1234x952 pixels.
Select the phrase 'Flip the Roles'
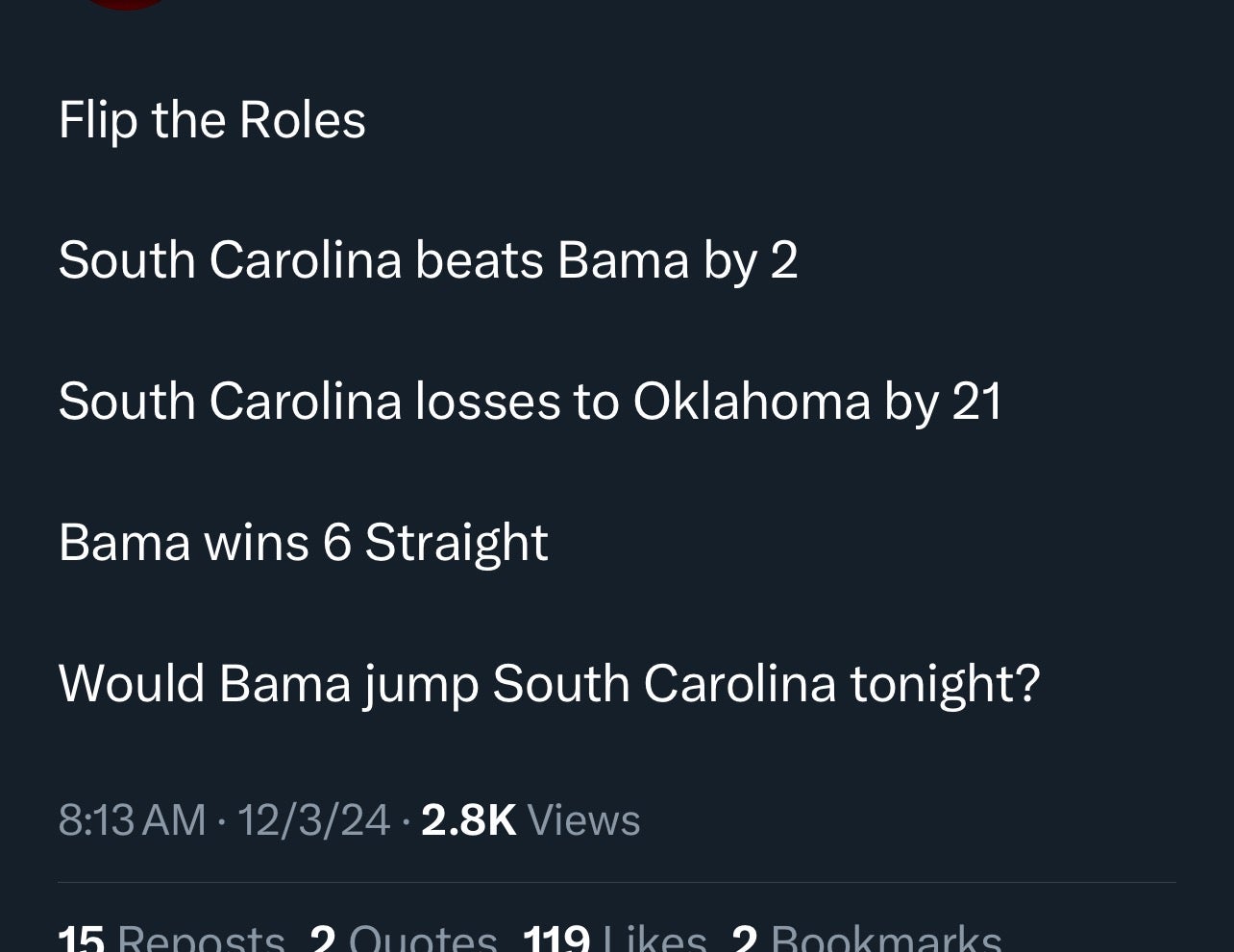pyautogui.click(x=211, y=119)
